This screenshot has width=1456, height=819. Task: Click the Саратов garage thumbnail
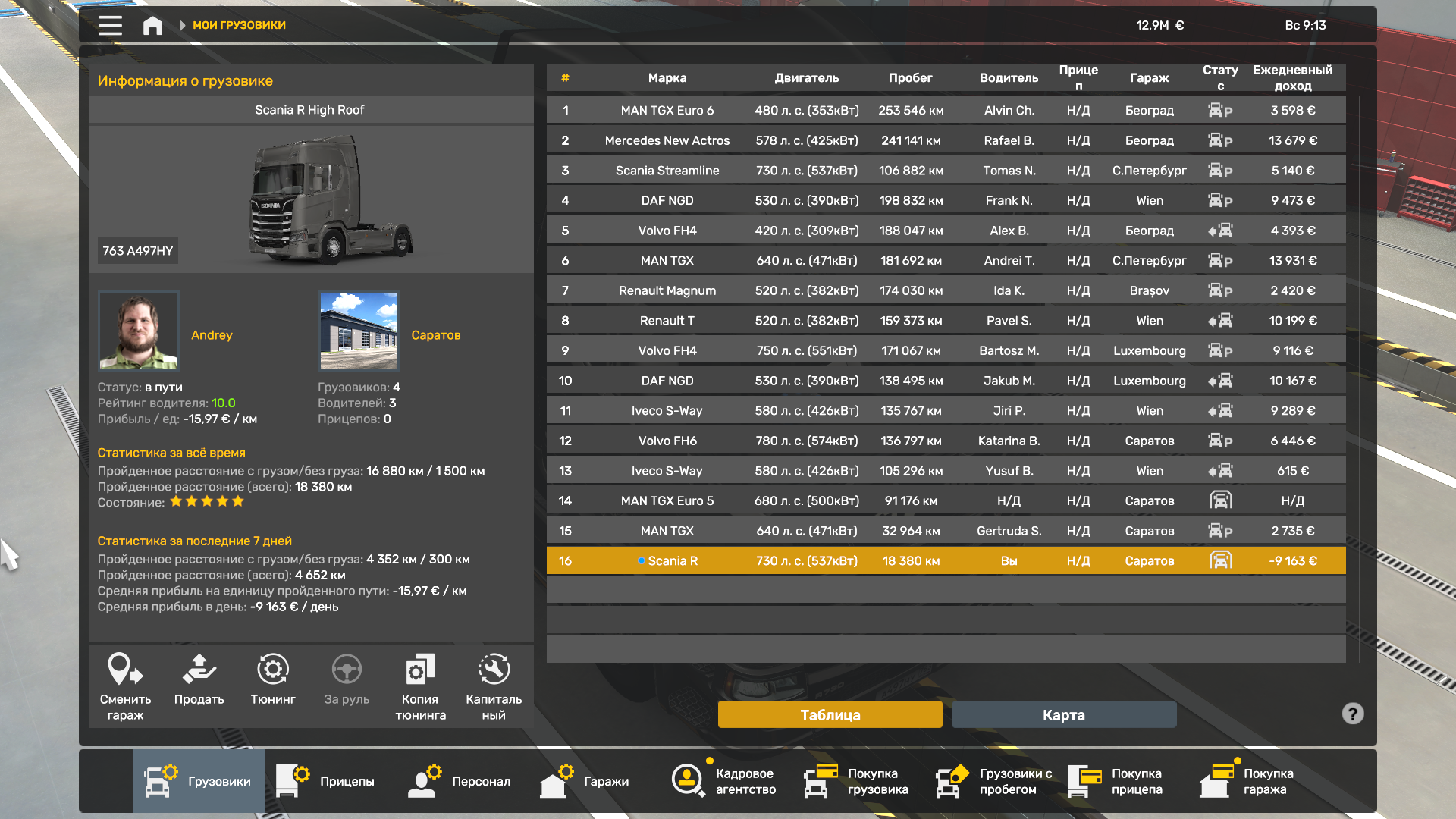coord(359,331)
